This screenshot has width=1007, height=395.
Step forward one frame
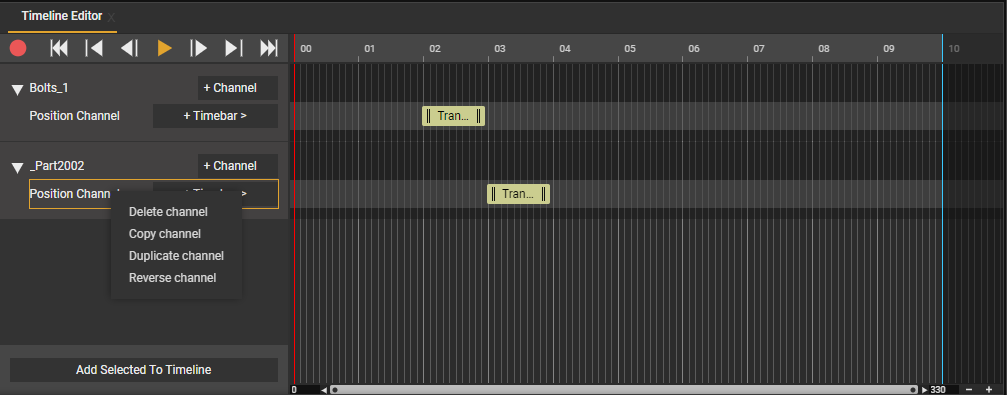pyautogui.click(x=198, y=48)
